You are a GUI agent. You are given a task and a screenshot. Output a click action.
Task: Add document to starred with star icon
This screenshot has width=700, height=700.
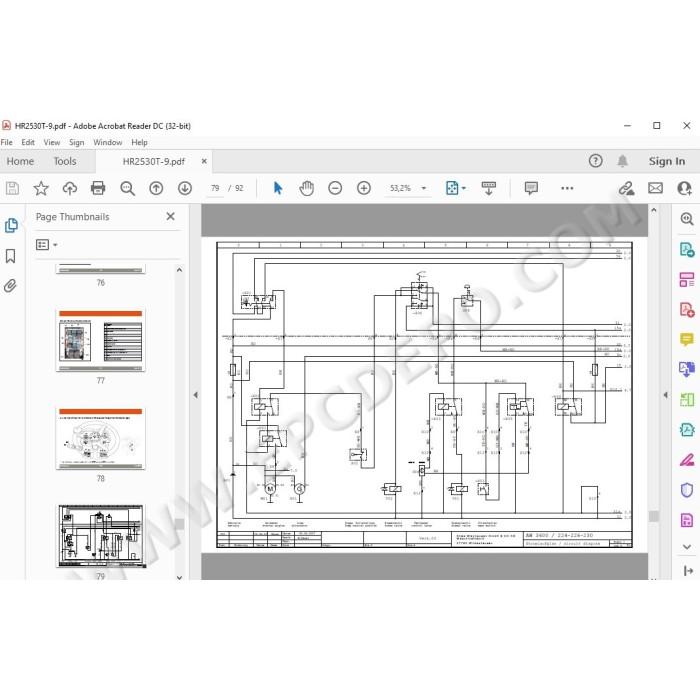(x=41, y=188)
